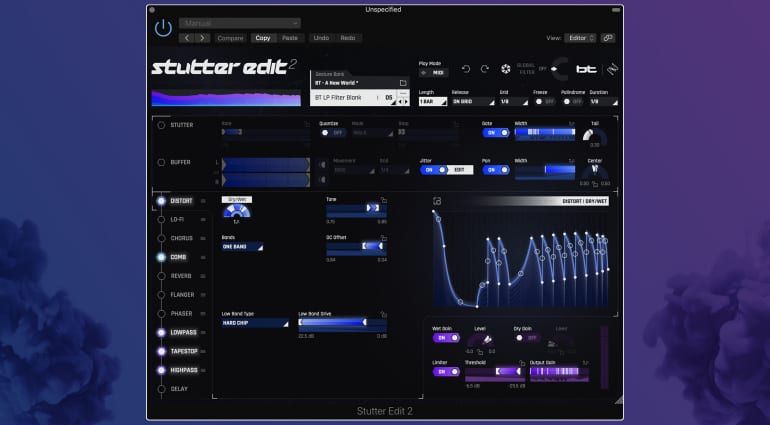
Task: Turn off the Gate switch
Action: tap(495, 133)
